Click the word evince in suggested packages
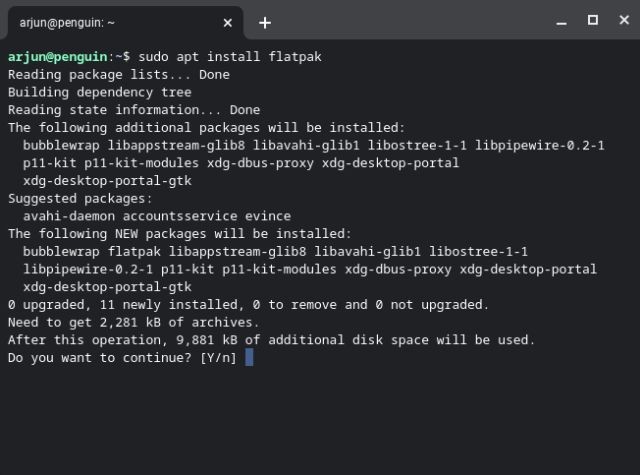This screenshot has height=475, width=640. pos(268,216)
